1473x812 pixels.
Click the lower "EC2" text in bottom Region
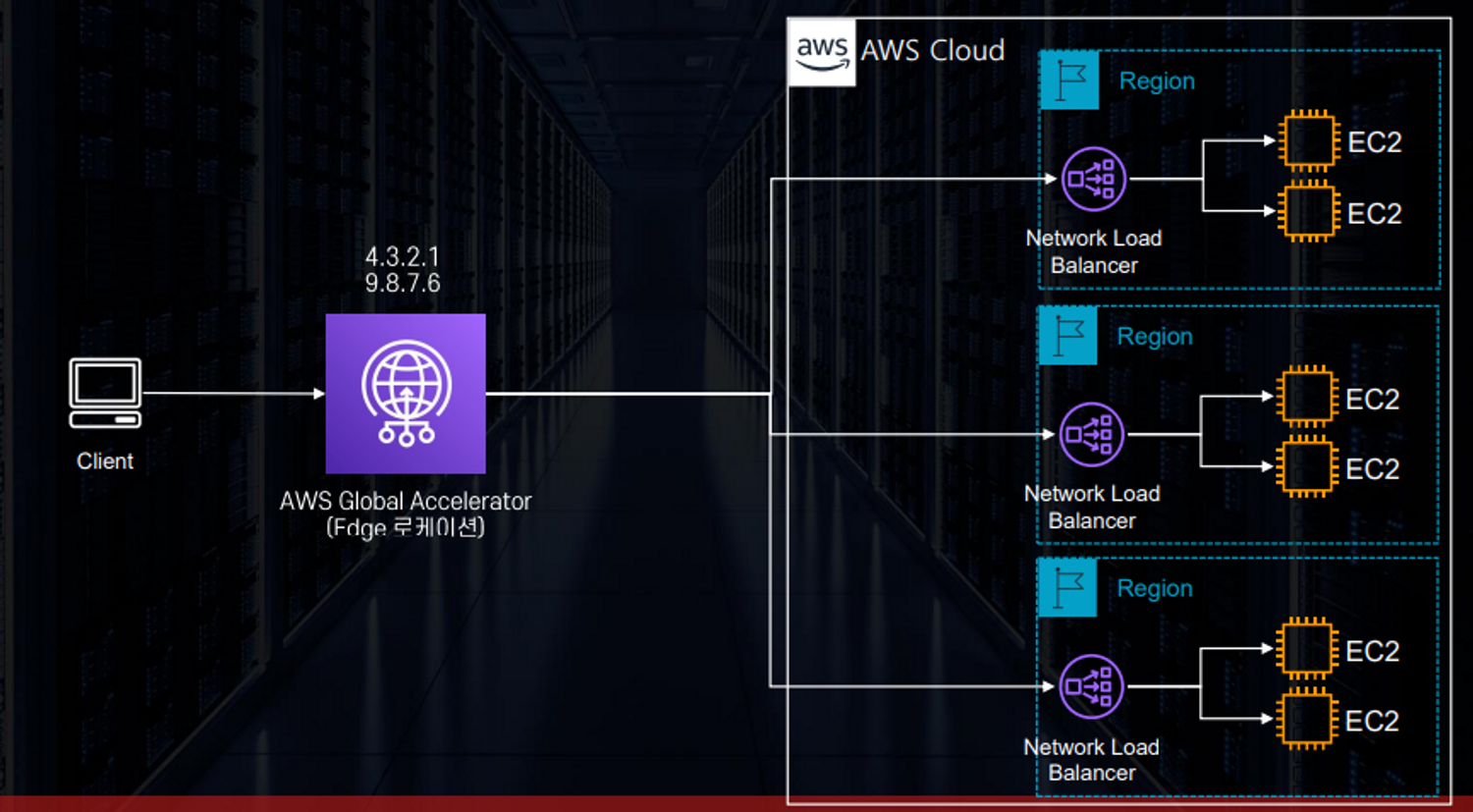click(x=1372, y=721)
